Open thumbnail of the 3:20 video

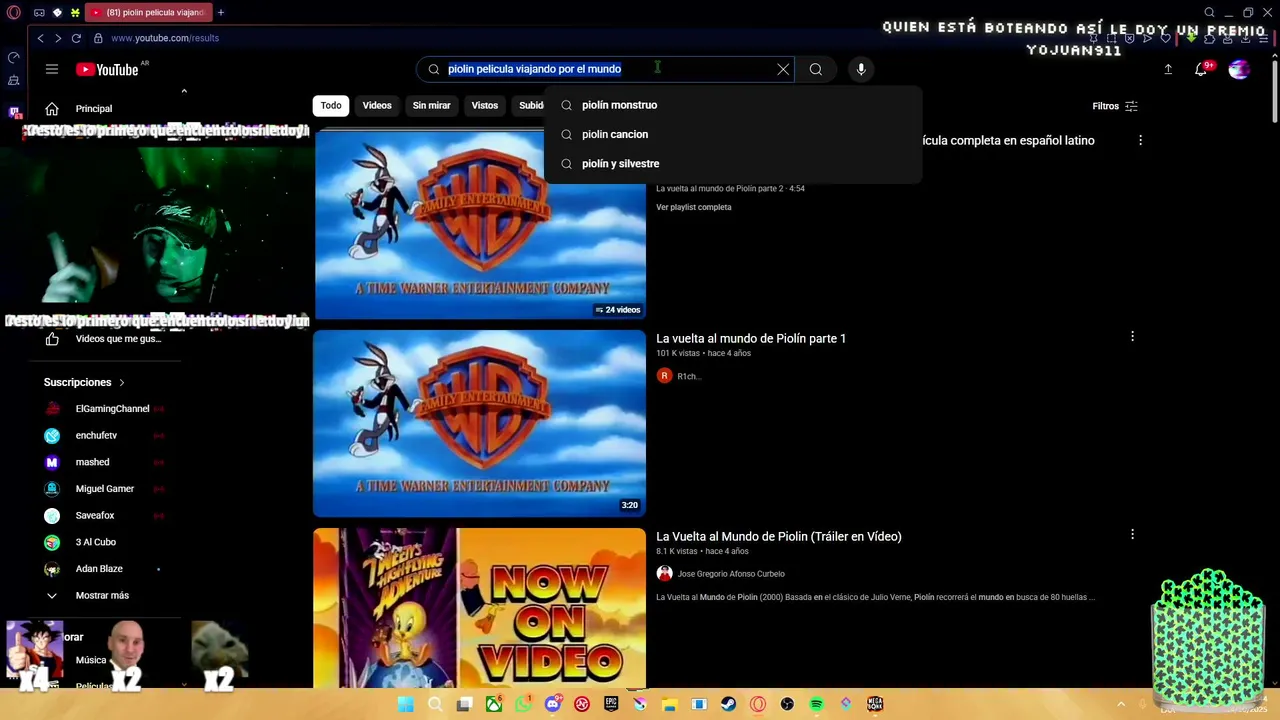point(479,423)
